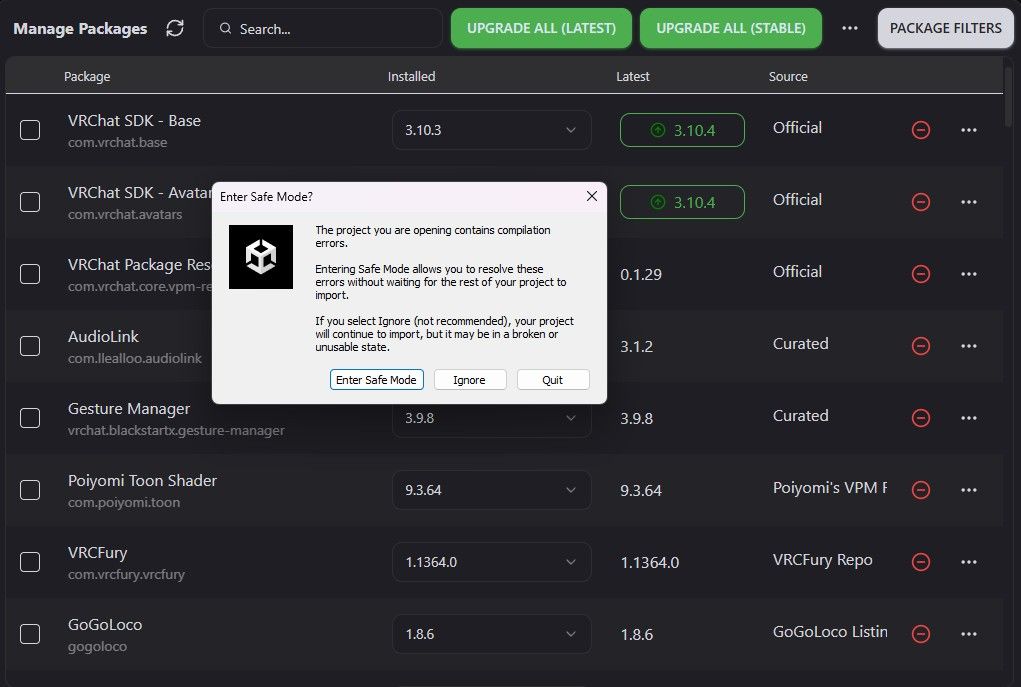
Task: Remove AudioLink package
Action: [x=921, y=346]
